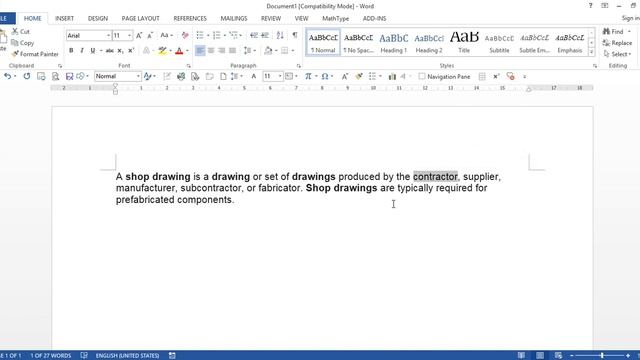Open the HOME ribbon tab

tap(32, 18)
